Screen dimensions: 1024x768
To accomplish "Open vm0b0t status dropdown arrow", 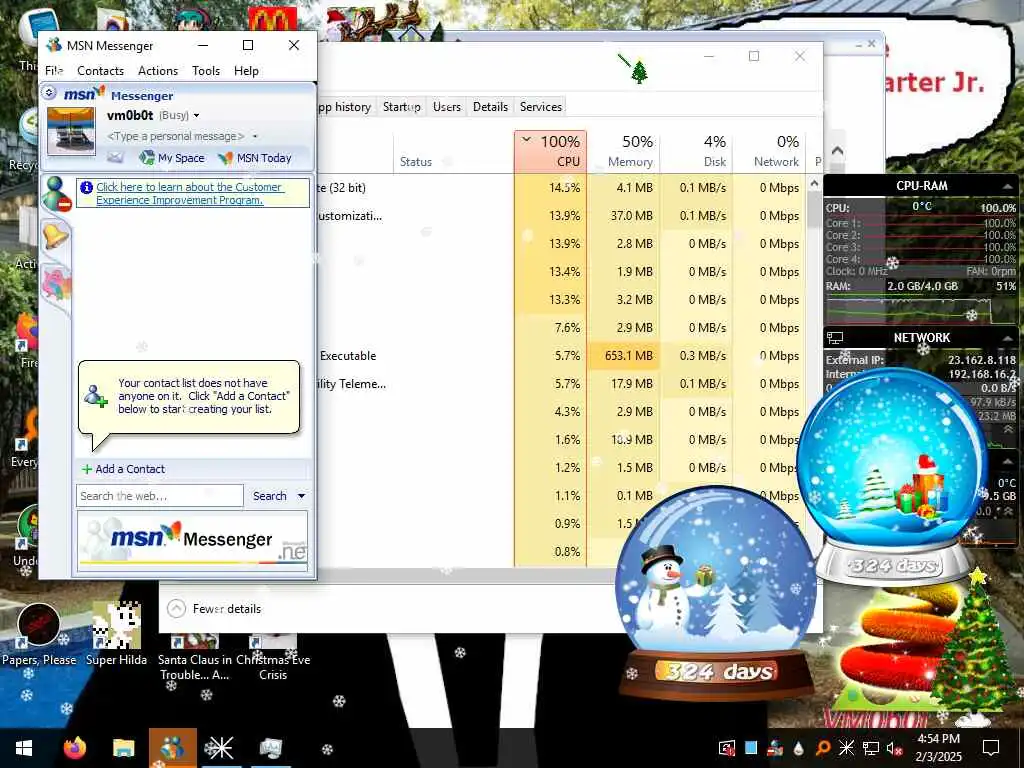I will click(x=197, y=116).
